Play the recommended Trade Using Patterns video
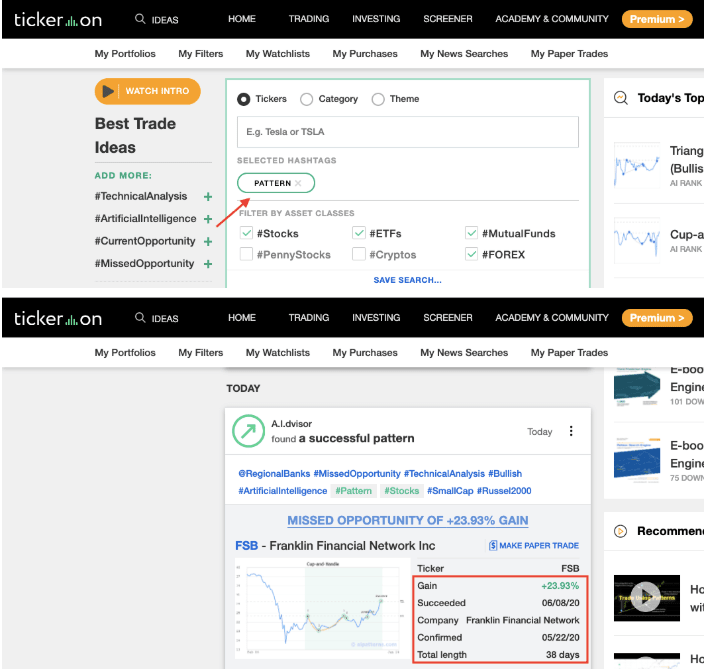 click(x=646, y=598)
